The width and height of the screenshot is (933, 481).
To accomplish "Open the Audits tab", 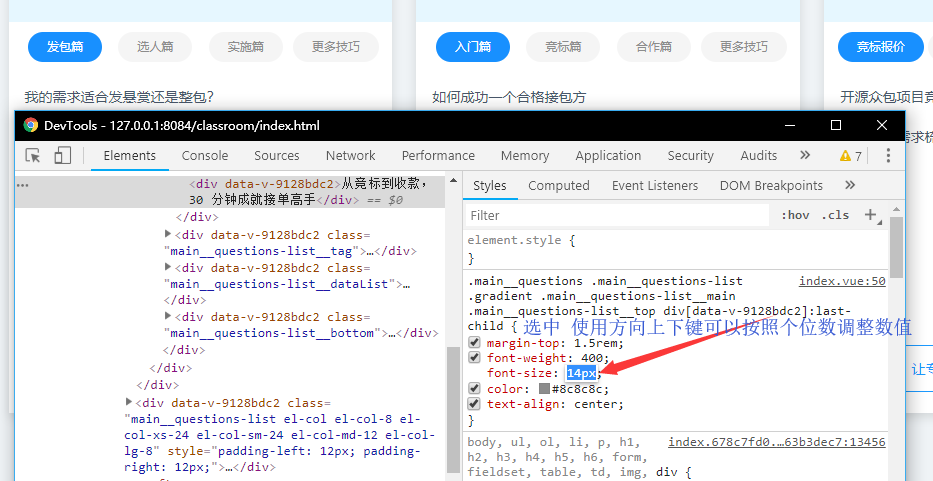I will (x=759, y=156).
